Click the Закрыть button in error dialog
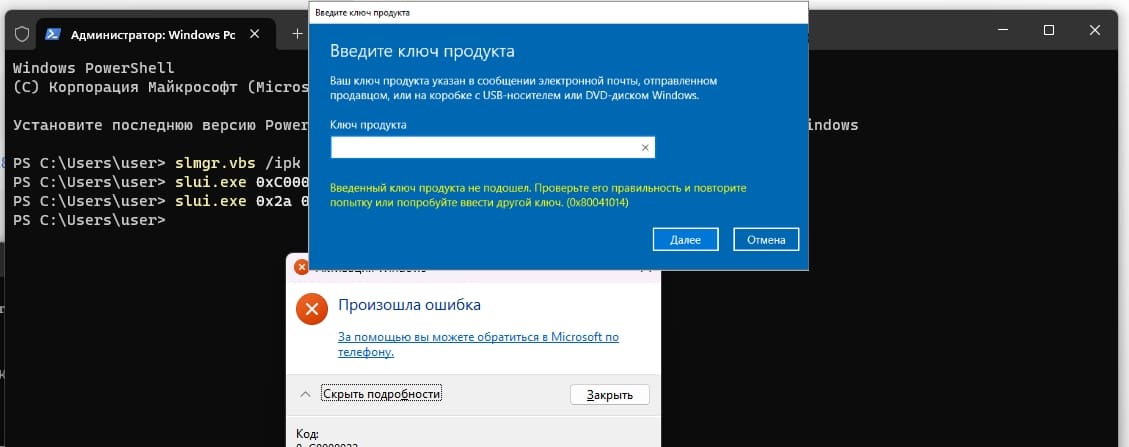Image resolution: width=1129 pixels, height=447 pixels. (610, 394)
